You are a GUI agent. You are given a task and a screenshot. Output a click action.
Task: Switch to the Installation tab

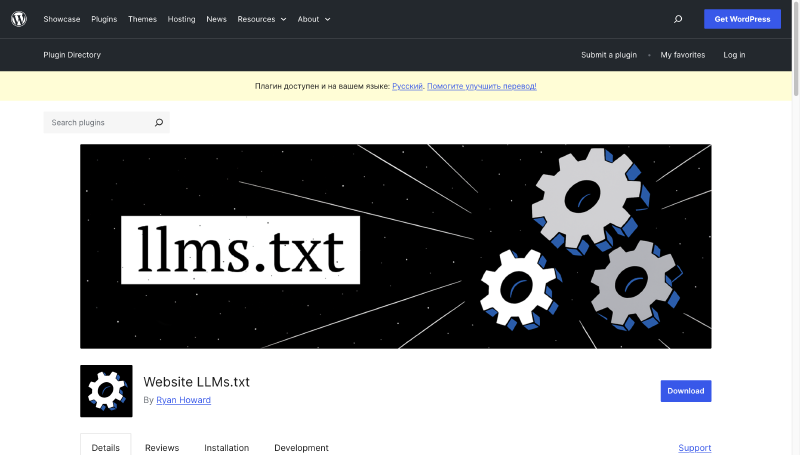click(227, 447)
